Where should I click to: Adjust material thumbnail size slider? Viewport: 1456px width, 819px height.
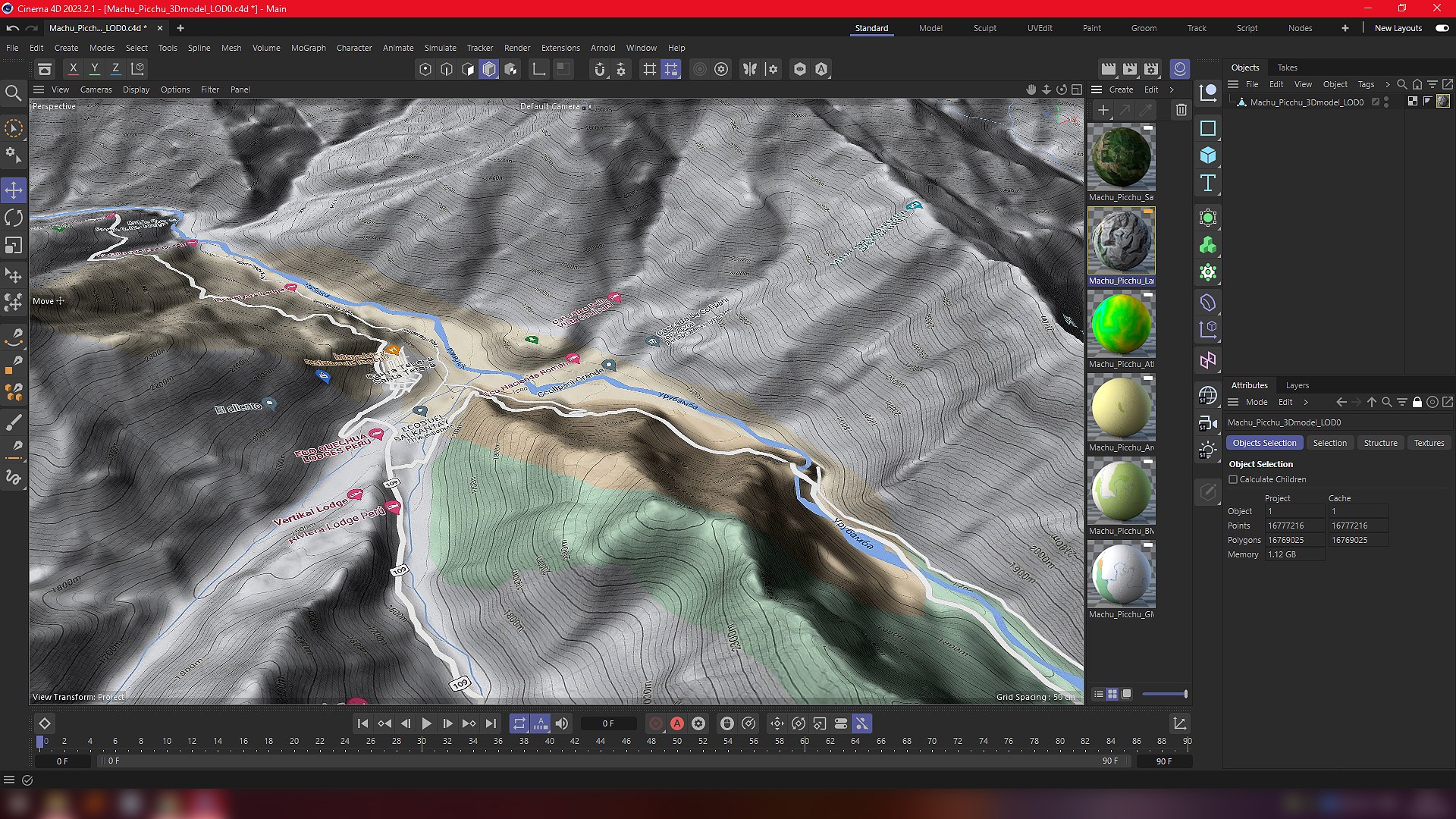[1165, 694]
